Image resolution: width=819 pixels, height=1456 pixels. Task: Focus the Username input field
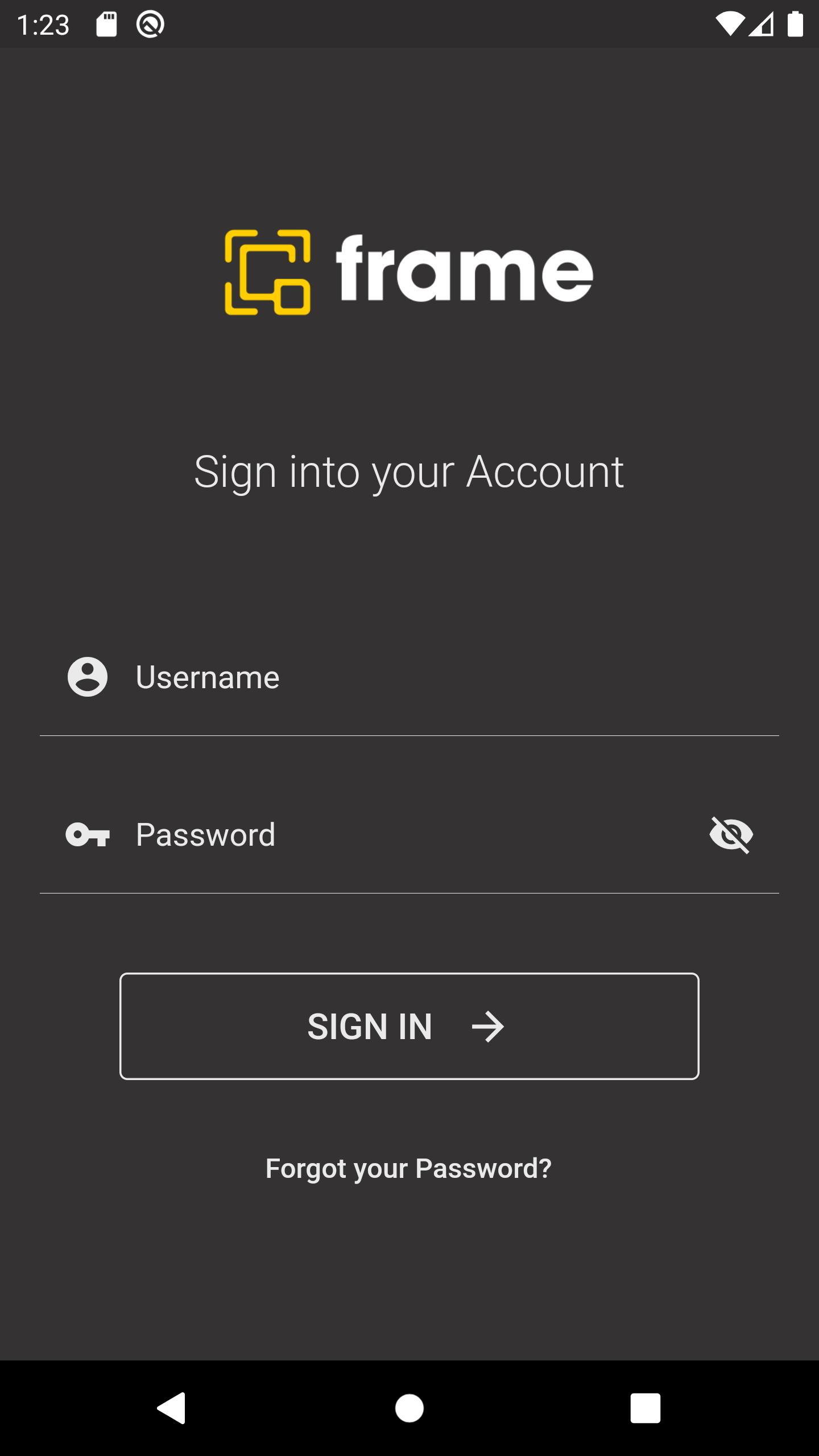click(409, 677)
